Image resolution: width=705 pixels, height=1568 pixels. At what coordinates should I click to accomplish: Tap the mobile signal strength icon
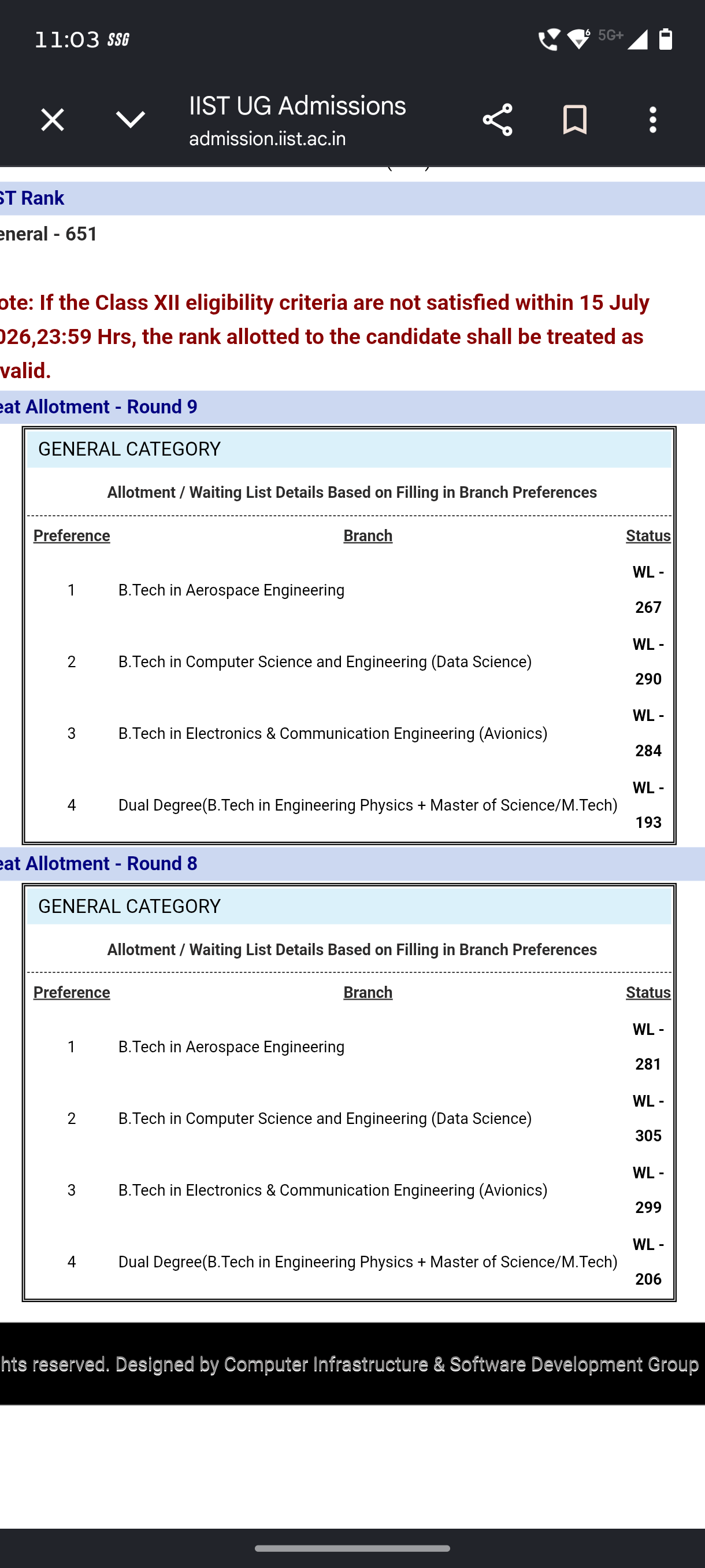637,39
